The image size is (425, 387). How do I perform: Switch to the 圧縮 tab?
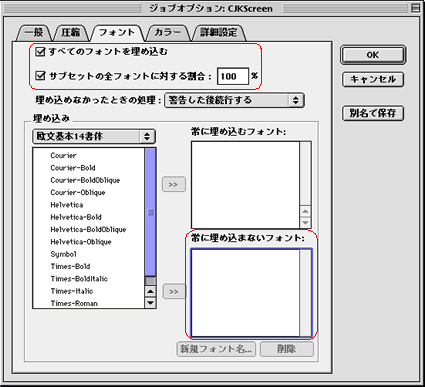tap(71, 32)
